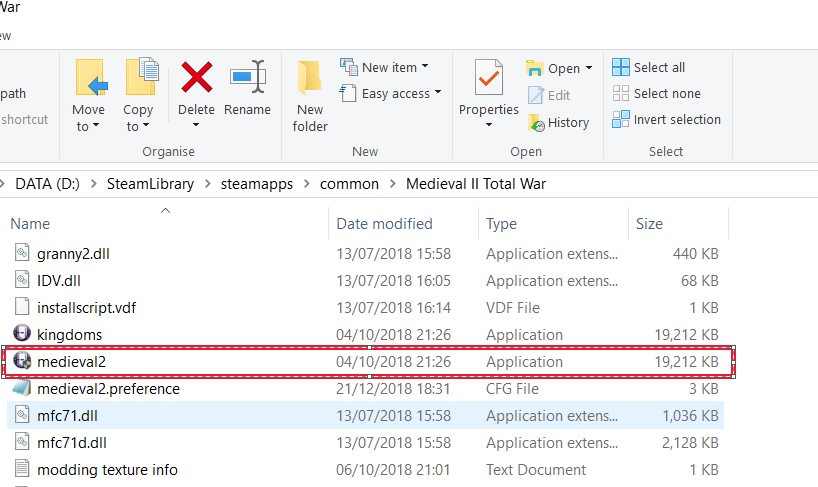The height and width of the screenshot is (487, 818).
Task: Click the Move to folder icon
Action: (x=91, y=78)
